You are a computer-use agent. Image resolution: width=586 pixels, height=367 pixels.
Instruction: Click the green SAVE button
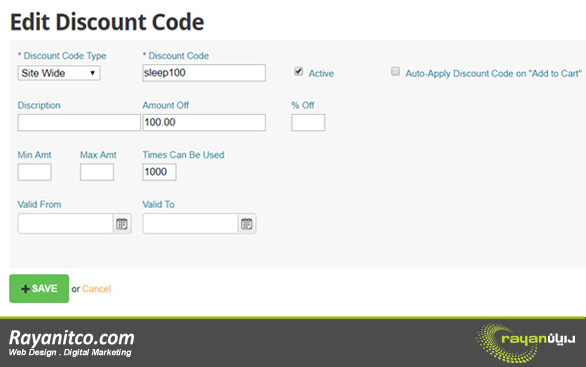point(39,289)
